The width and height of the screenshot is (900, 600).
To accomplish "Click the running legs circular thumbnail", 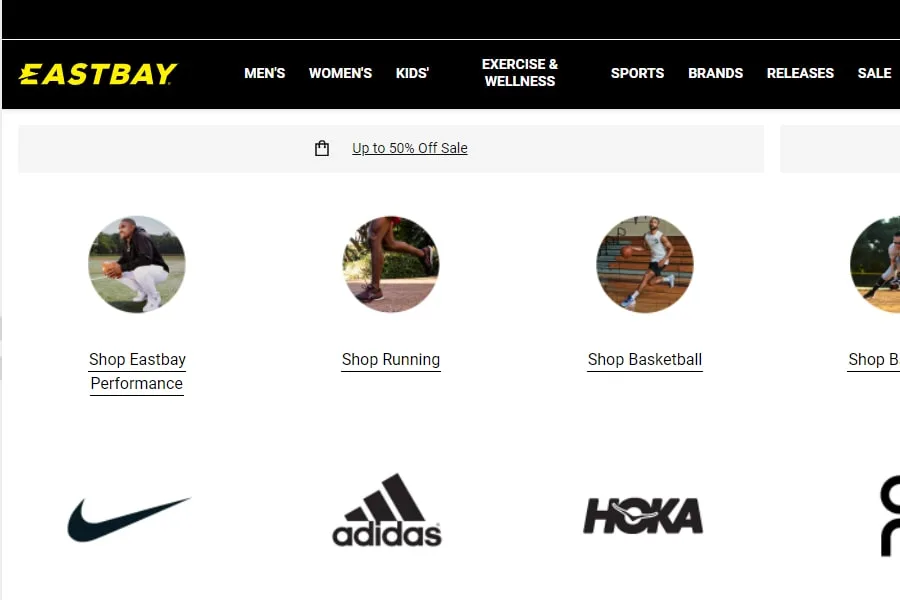I will (391, 264).
